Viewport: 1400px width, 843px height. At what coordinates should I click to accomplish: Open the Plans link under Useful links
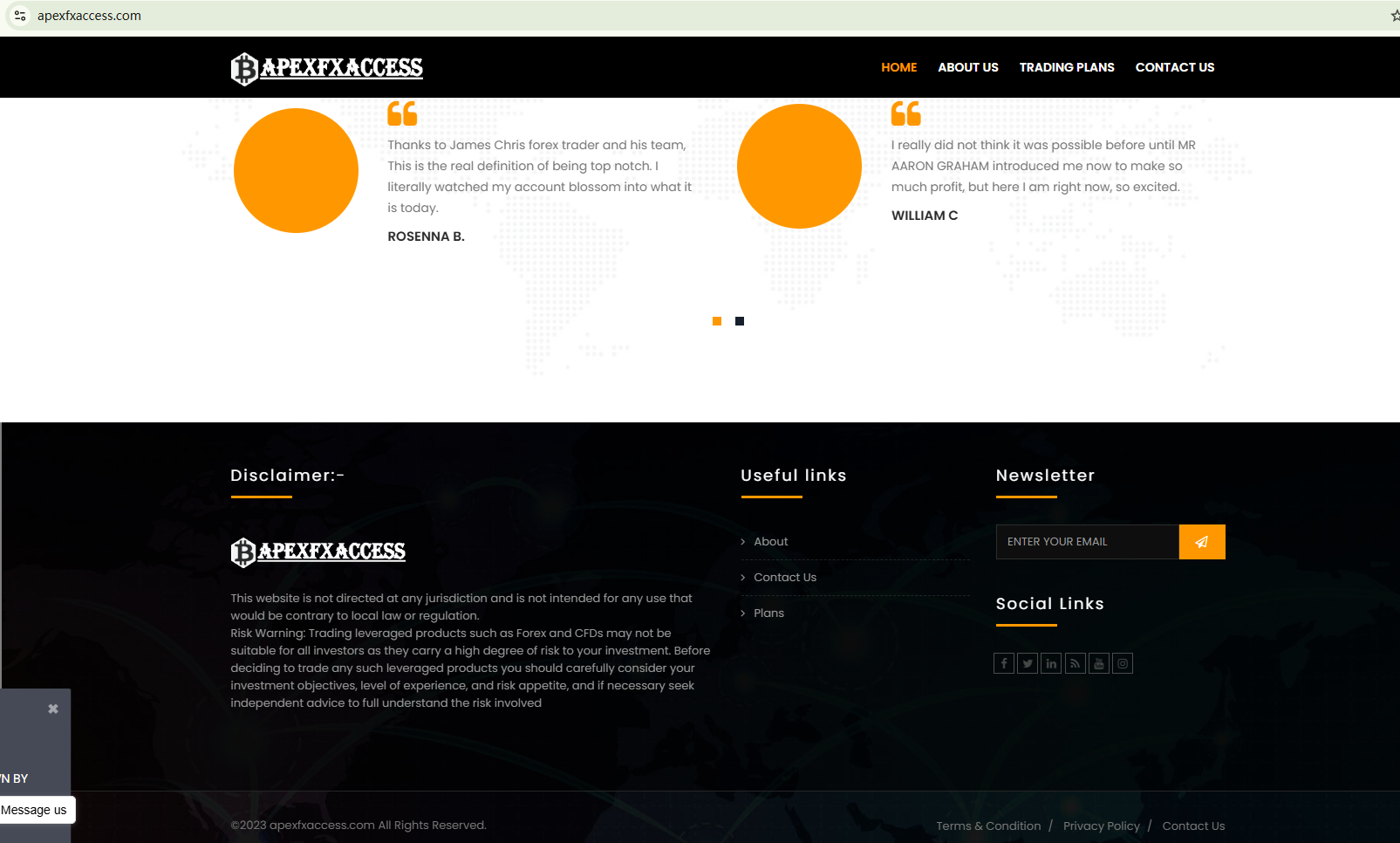[769, 613]
